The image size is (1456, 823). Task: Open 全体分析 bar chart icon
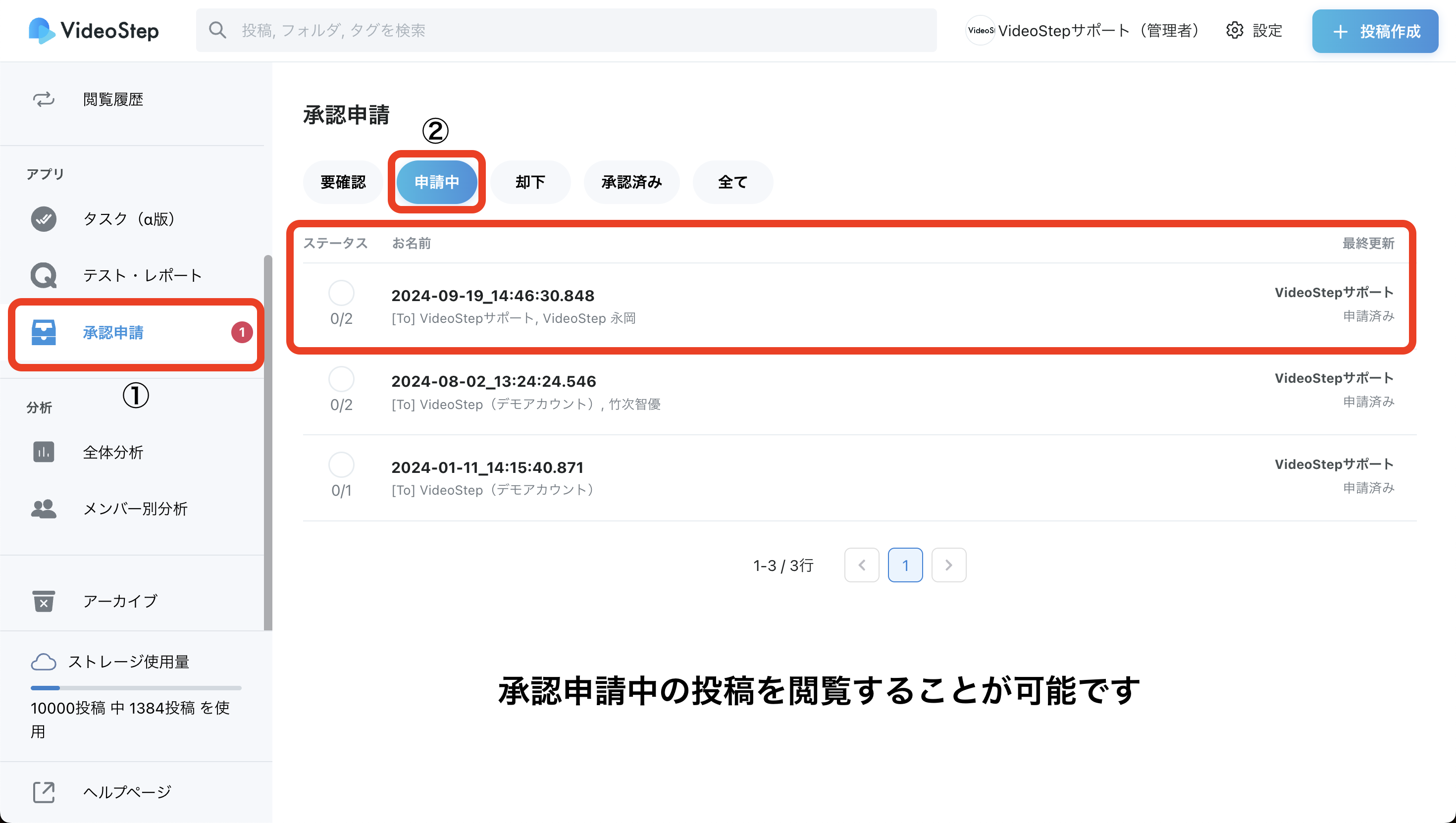click(x=44, y=452)
